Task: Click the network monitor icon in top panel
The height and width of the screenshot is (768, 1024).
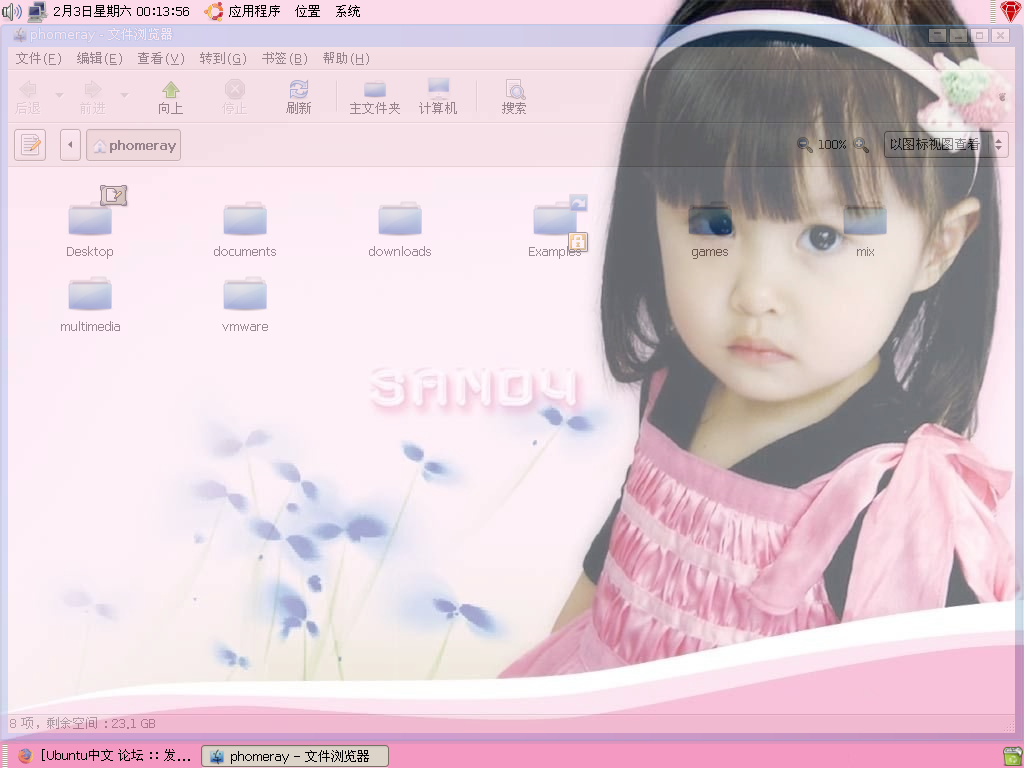Action: [37, 11]
